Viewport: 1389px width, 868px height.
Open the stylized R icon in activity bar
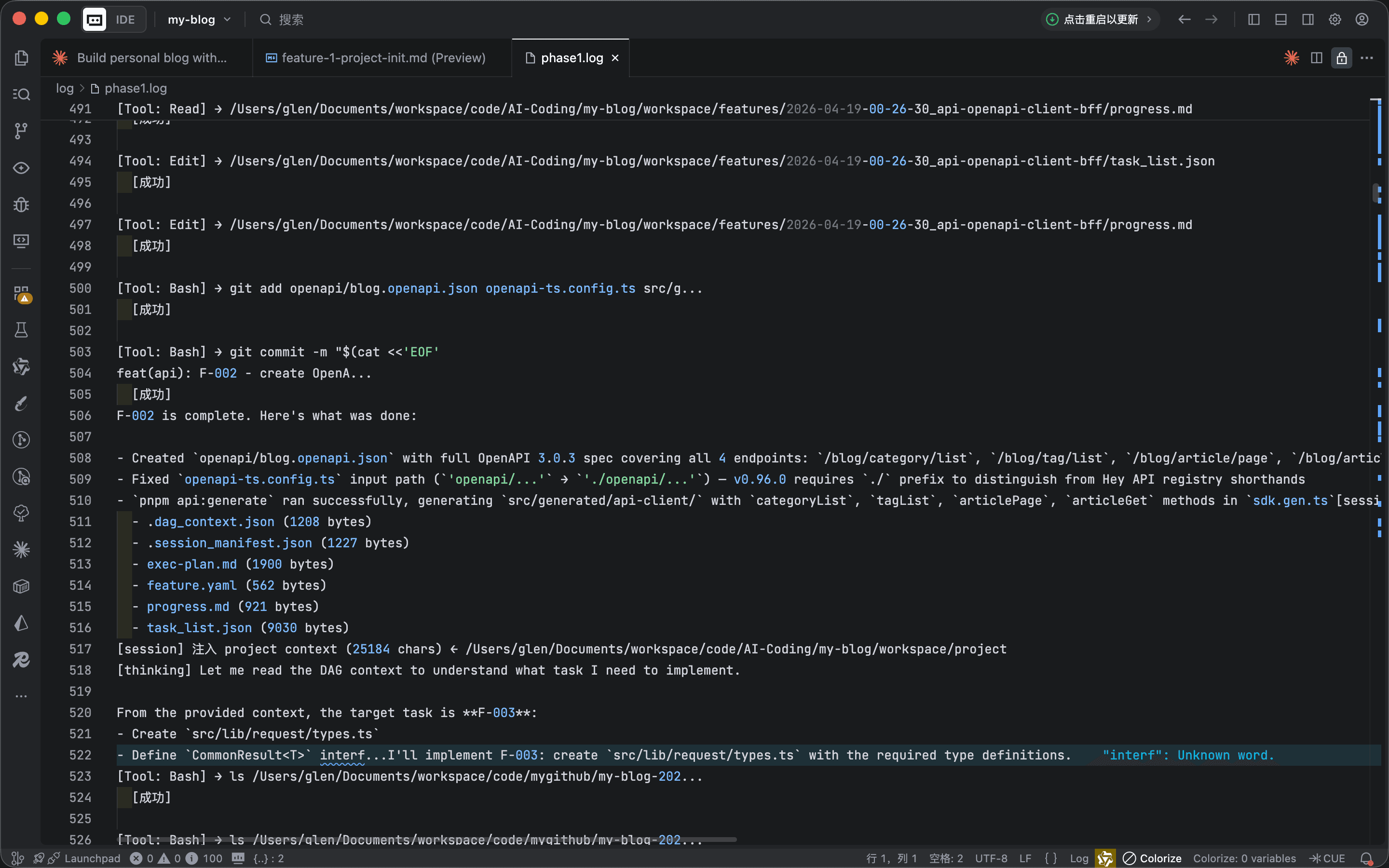tap(21, 660)
